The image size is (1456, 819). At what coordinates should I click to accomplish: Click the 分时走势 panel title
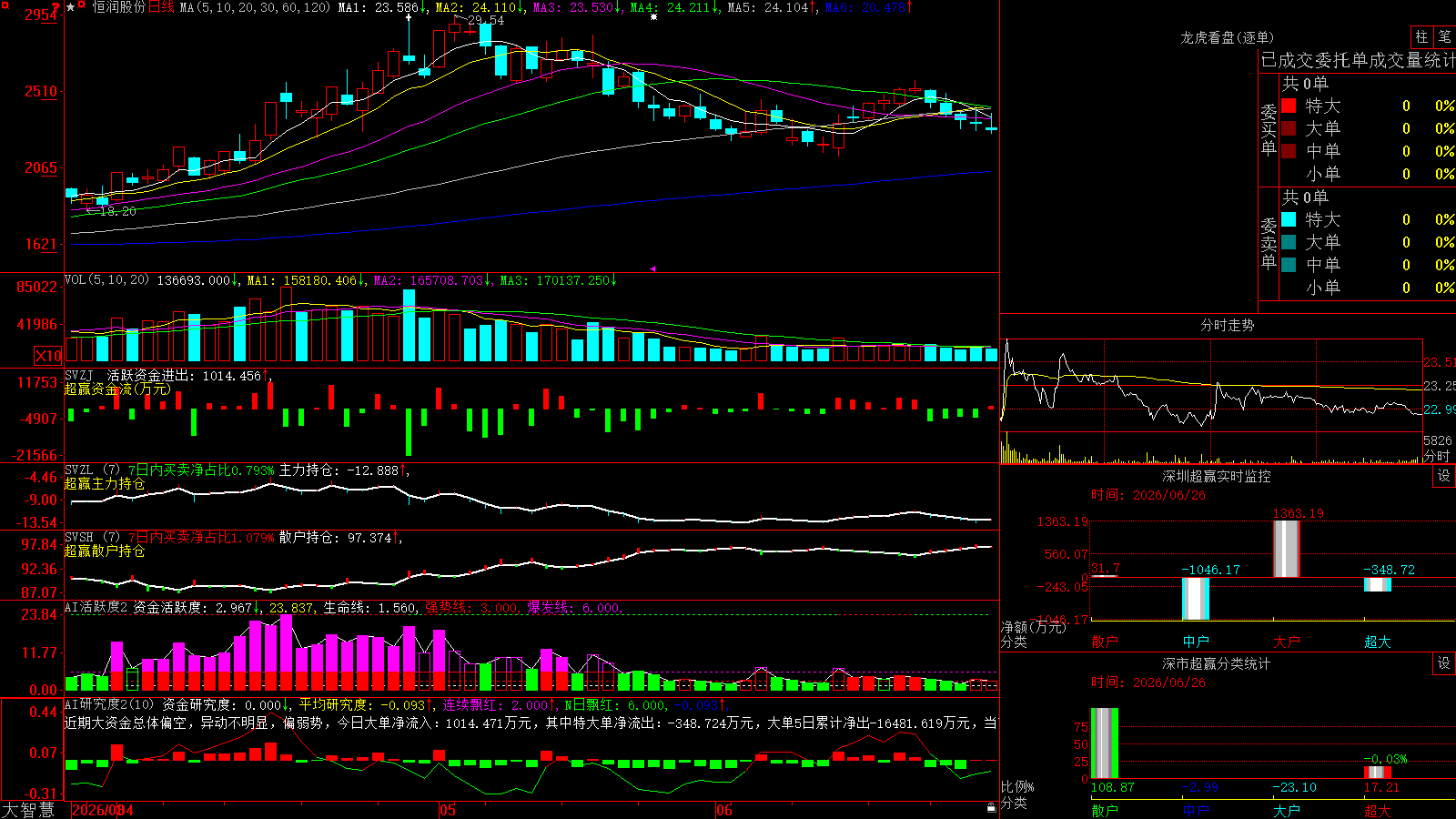pos(1227,325)
